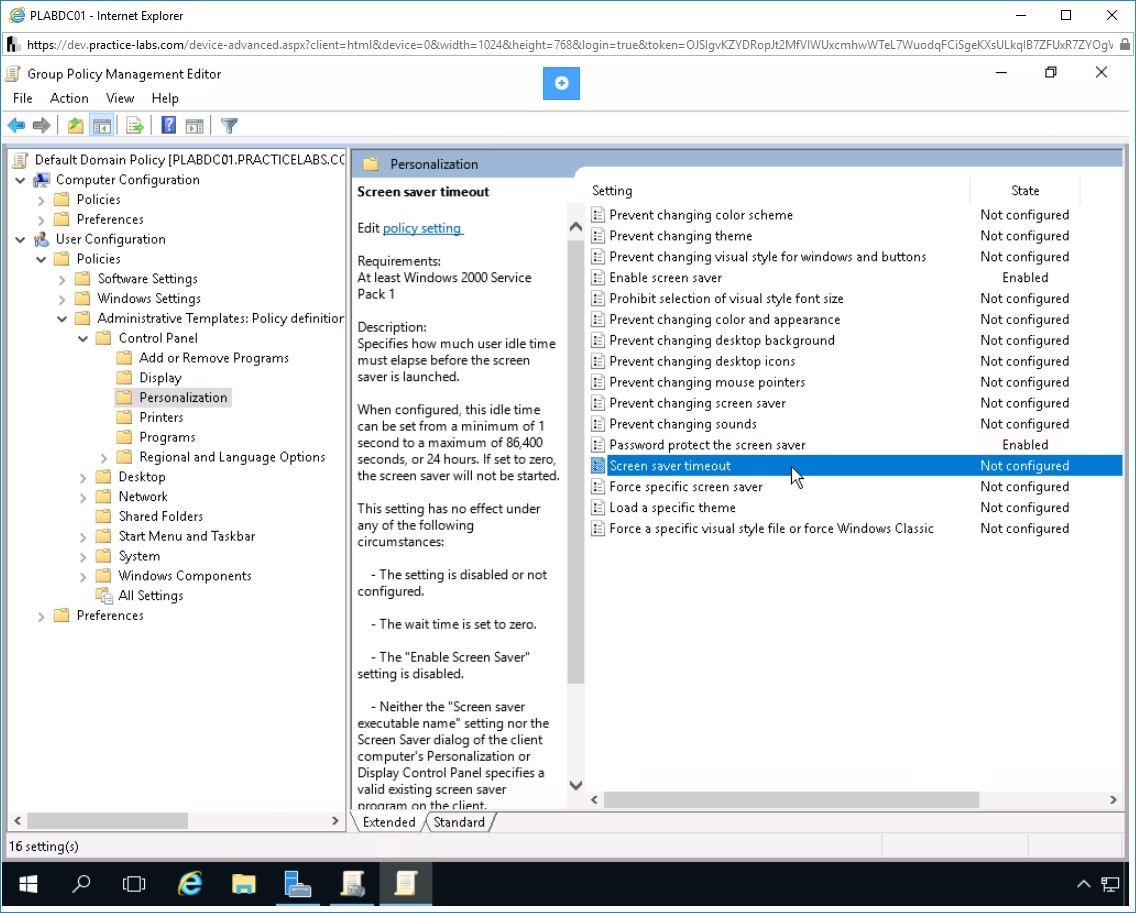Show hidden tray icons chevron
Viewport: 1136px width, 913px height.
(x=1083, y=884)
